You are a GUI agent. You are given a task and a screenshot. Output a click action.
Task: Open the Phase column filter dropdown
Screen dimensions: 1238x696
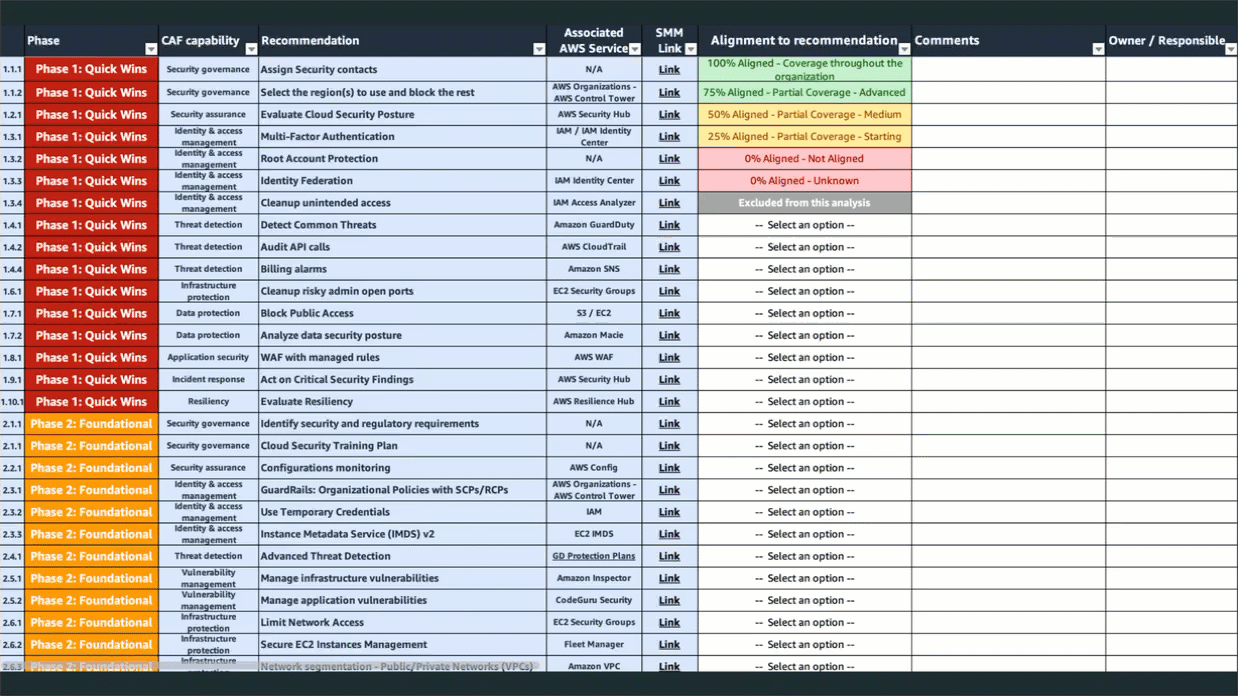coord(151,49)
